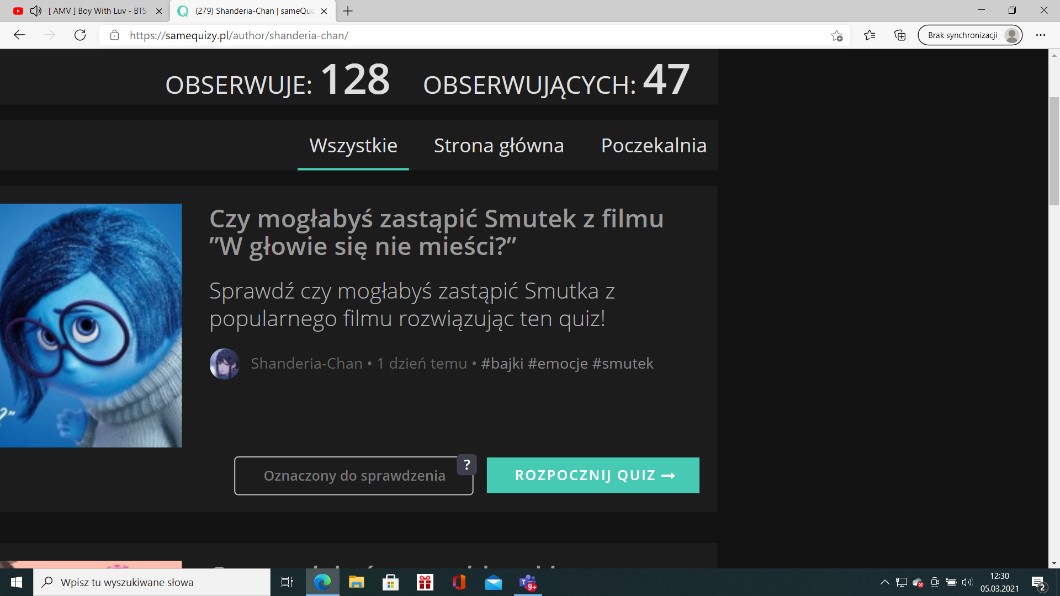
Task: Click Shanderia-Chan's avatar icon
Action: click(225, 364)
